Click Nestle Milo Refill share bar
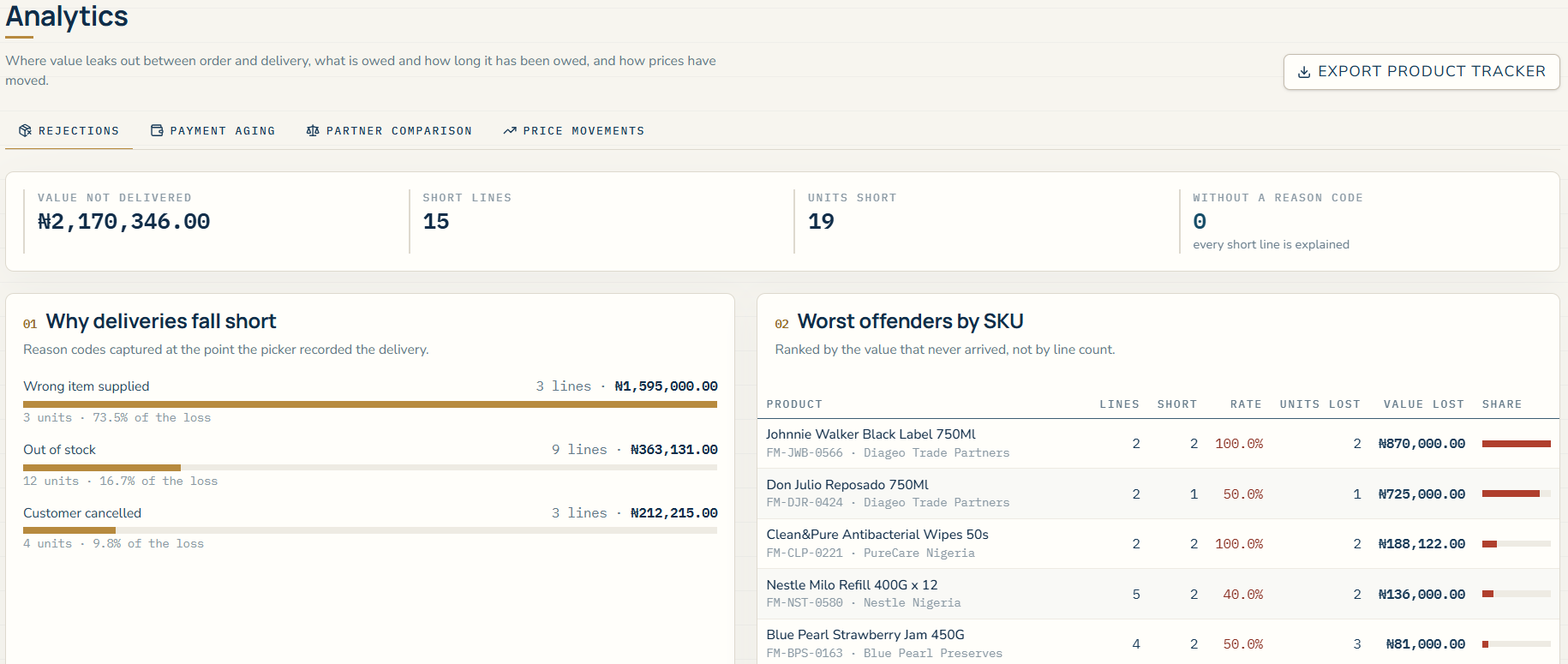The image size is (1568, 664). pos(1516,594)
